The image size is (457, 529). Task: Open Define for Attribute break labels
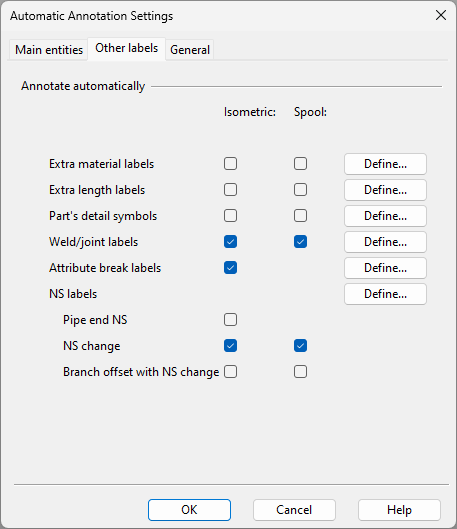385,268
